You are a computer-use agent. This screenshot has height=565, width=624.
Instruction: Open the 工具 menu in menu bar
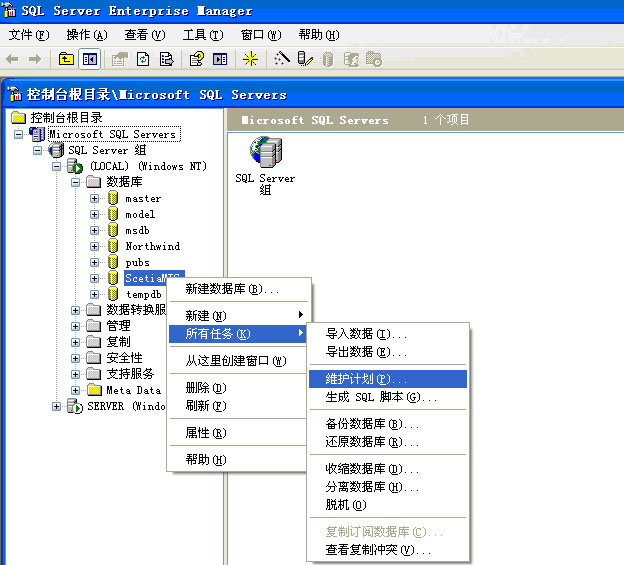[202, 35]
